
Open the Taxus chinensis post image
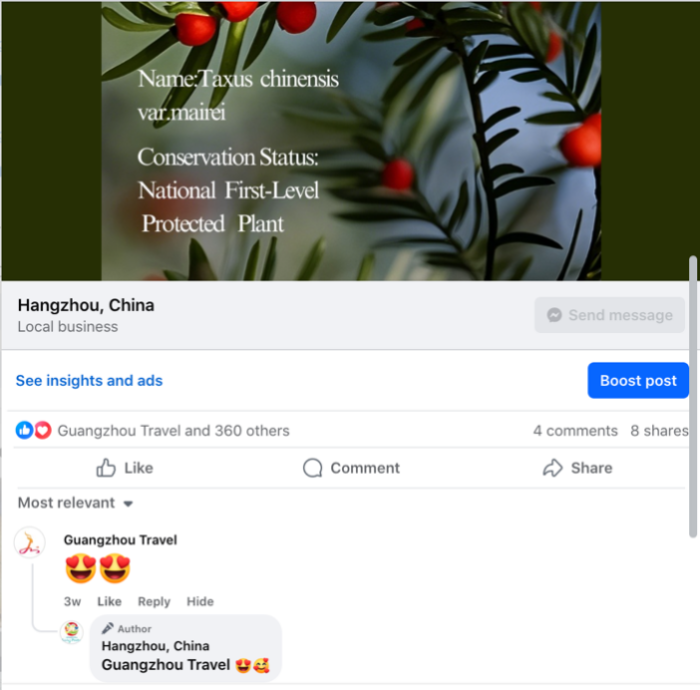(x=351, y=140)
